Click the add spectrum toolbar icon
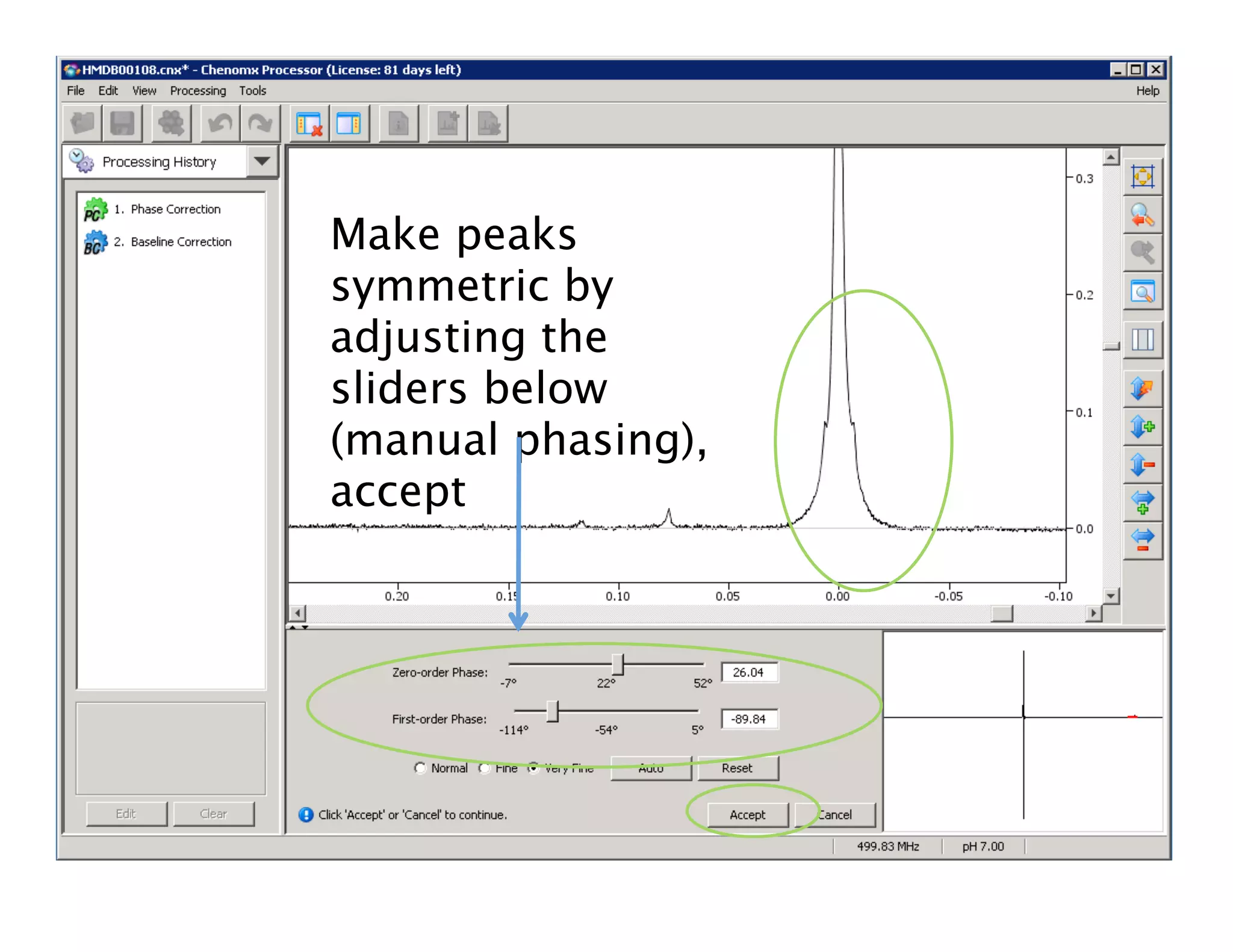 447,124
